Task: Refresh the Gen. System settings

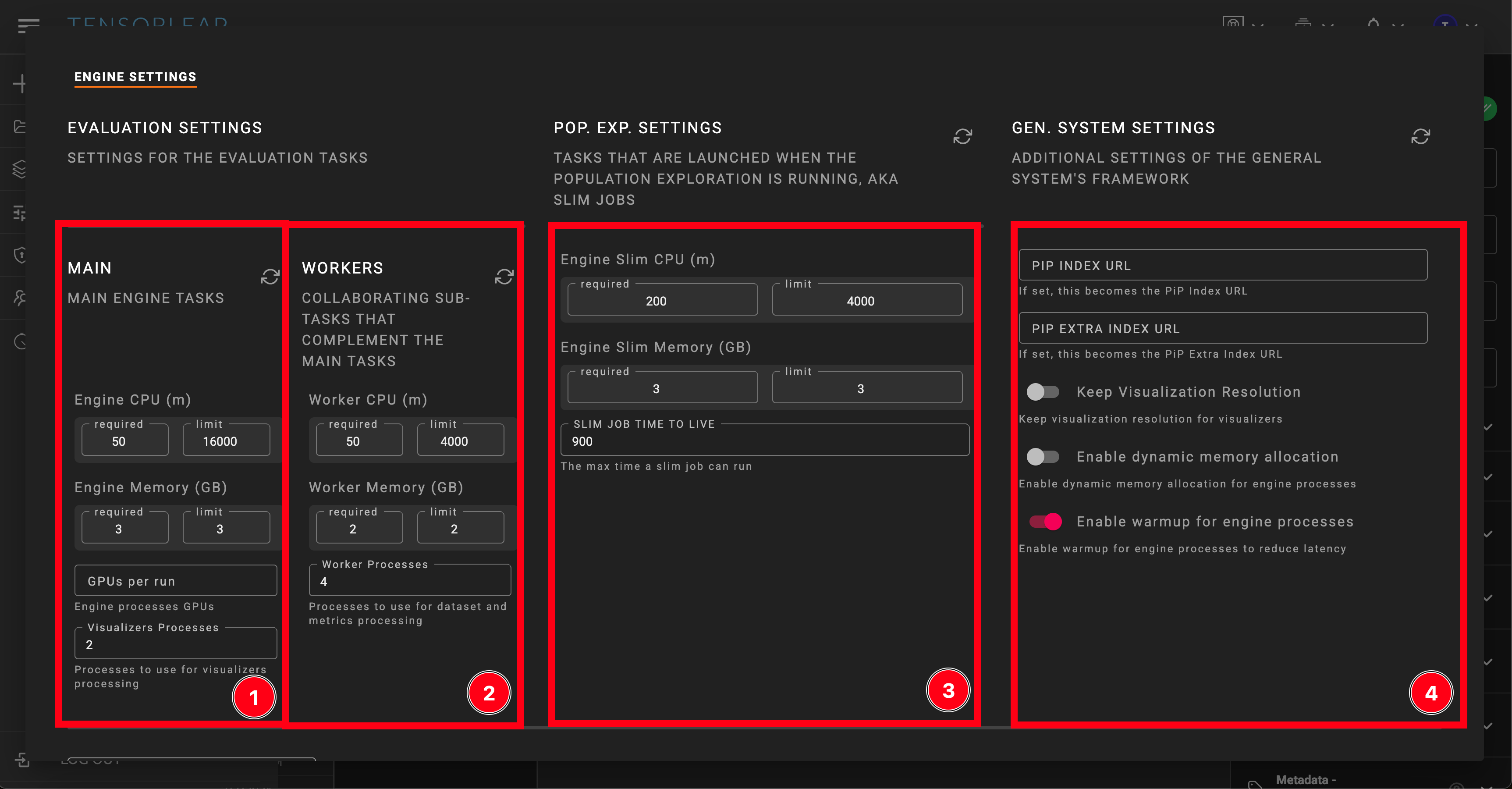Action: [1420, 136]
